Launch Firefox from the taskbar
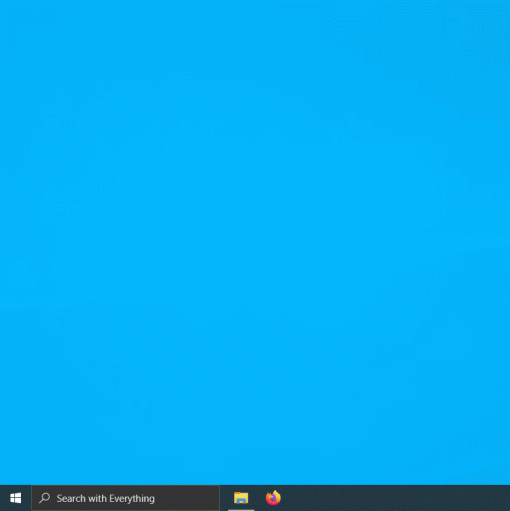The image size is (510, 511). [273, 498]
